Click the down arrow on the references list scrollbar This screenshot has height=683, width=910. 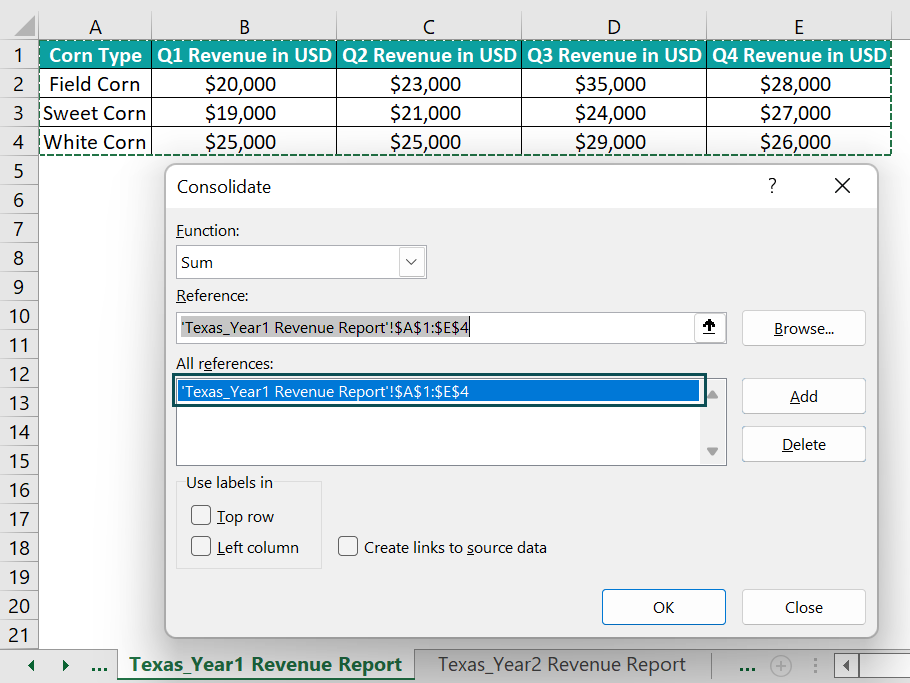tap(713, 449)
